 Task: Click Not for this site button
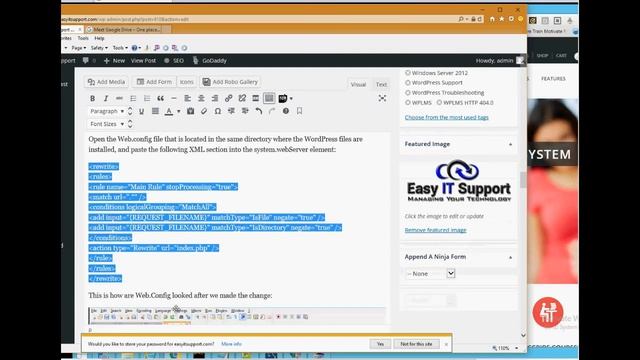tap(416, 344)
